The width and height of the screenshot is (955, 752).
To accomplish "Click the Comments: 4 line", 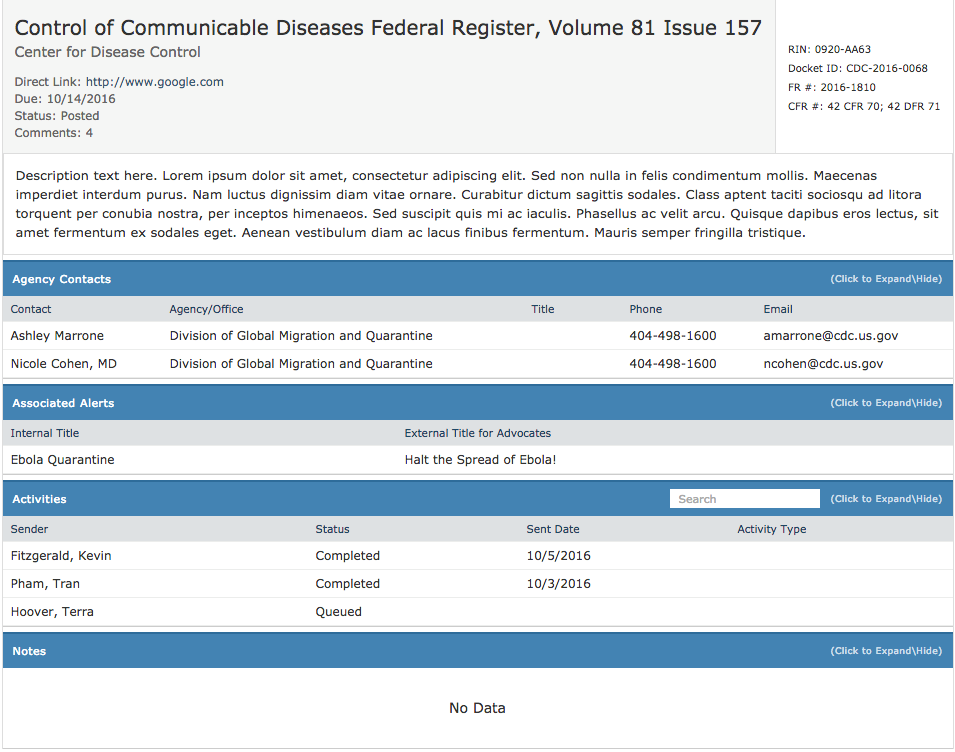I will [x=54, y=133].
